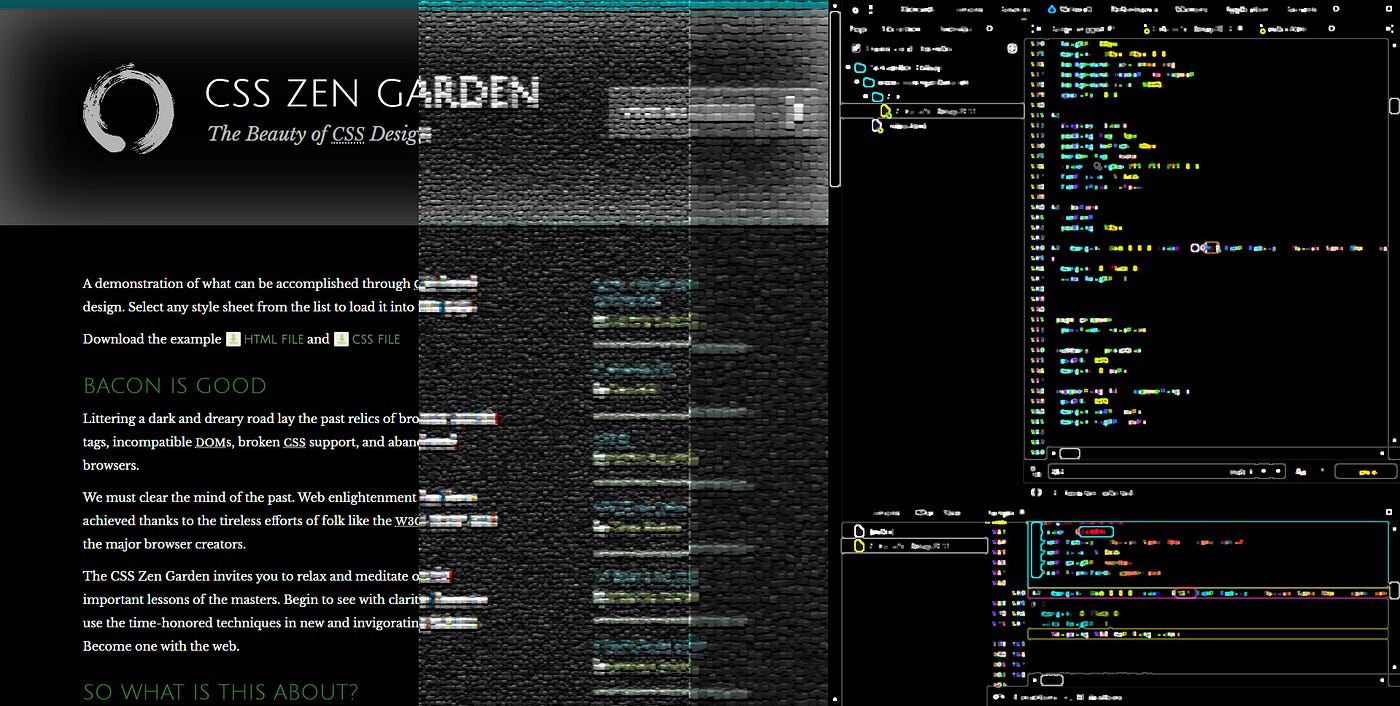1400x706 pixels.
Task: Select the highlighted yellow file in upper file tree
Action: pos(932,111)
